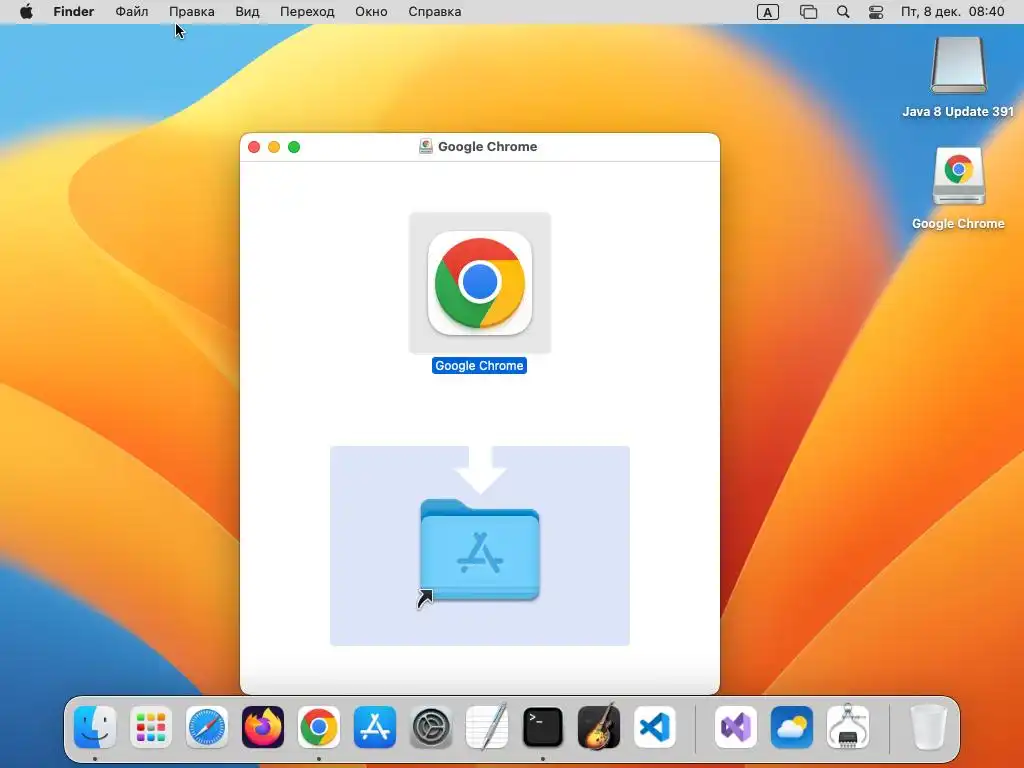This screenshot has height=768, width=1024.
Task: Open the Apple menu
Action: pos(26,12)
